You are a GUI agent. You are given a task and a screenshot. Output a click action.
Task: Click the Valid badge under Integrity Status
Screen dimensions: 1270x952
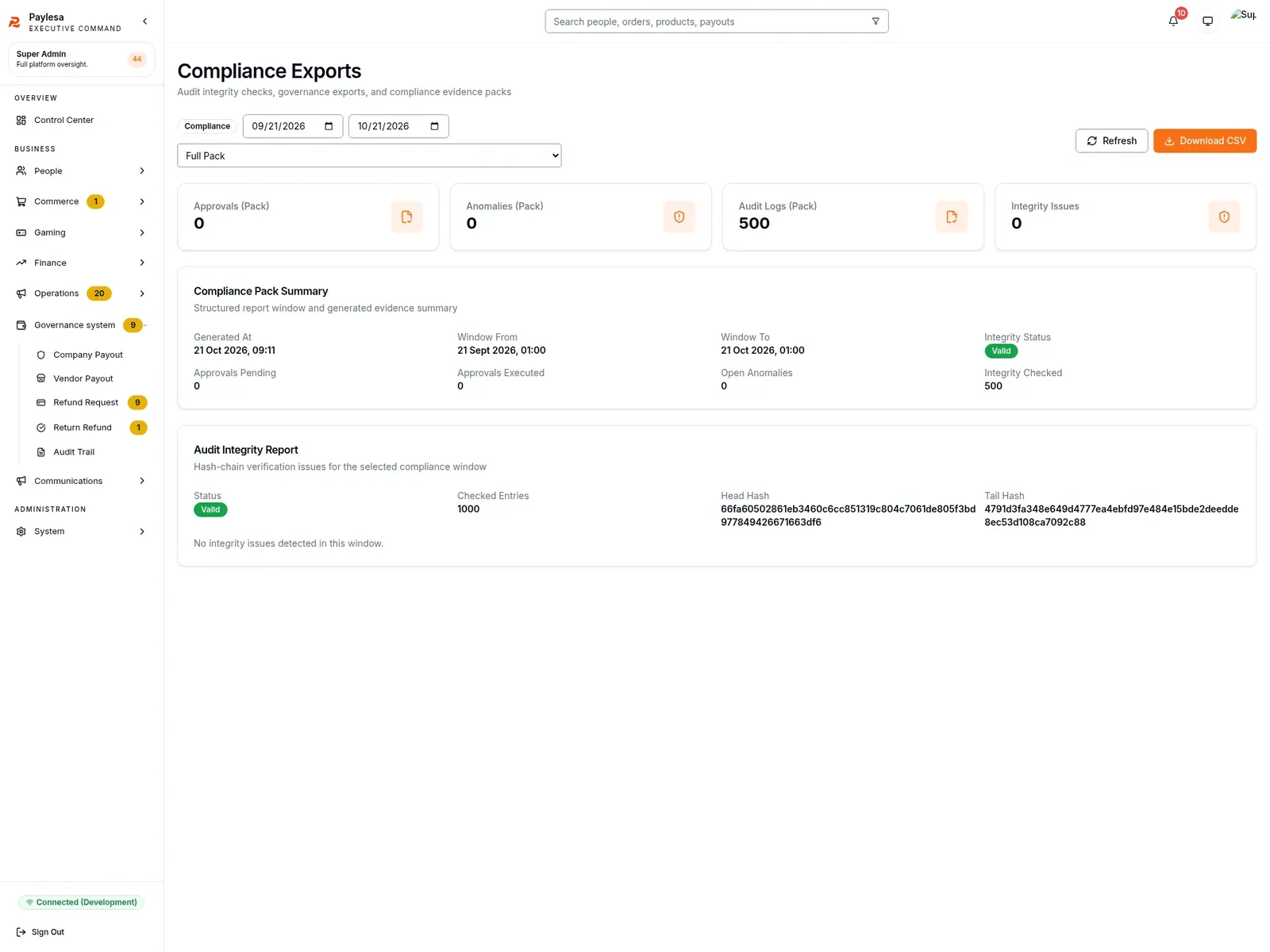point(1001,351)
